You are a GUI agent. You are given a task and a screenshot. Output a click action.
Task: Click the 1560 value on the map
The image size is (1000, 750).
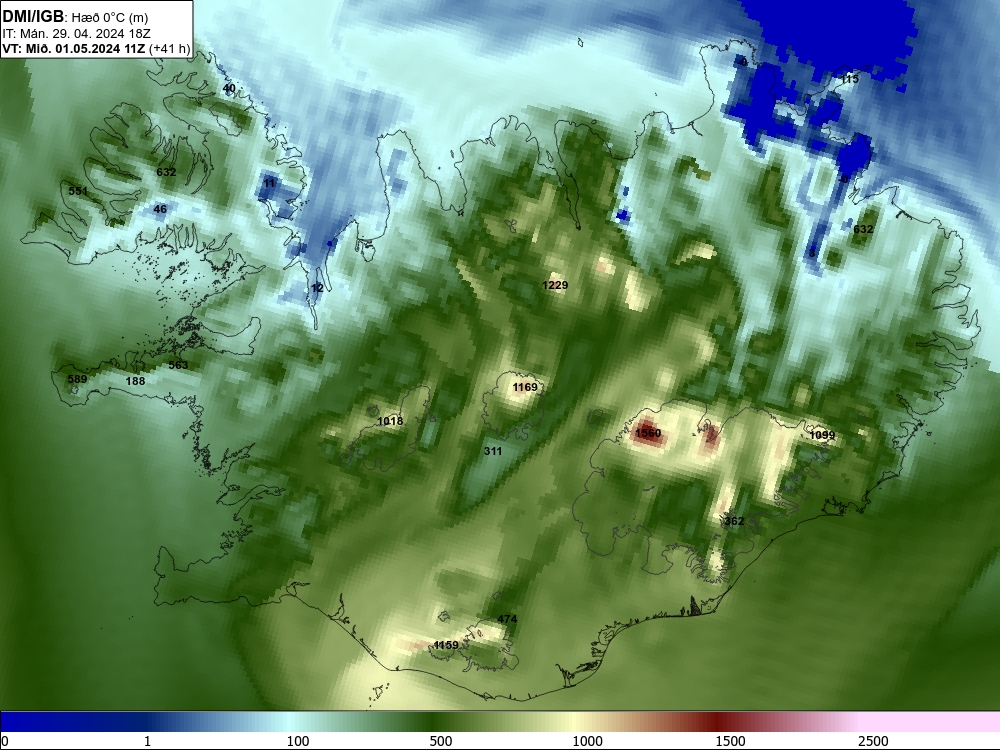coord(648,434)
